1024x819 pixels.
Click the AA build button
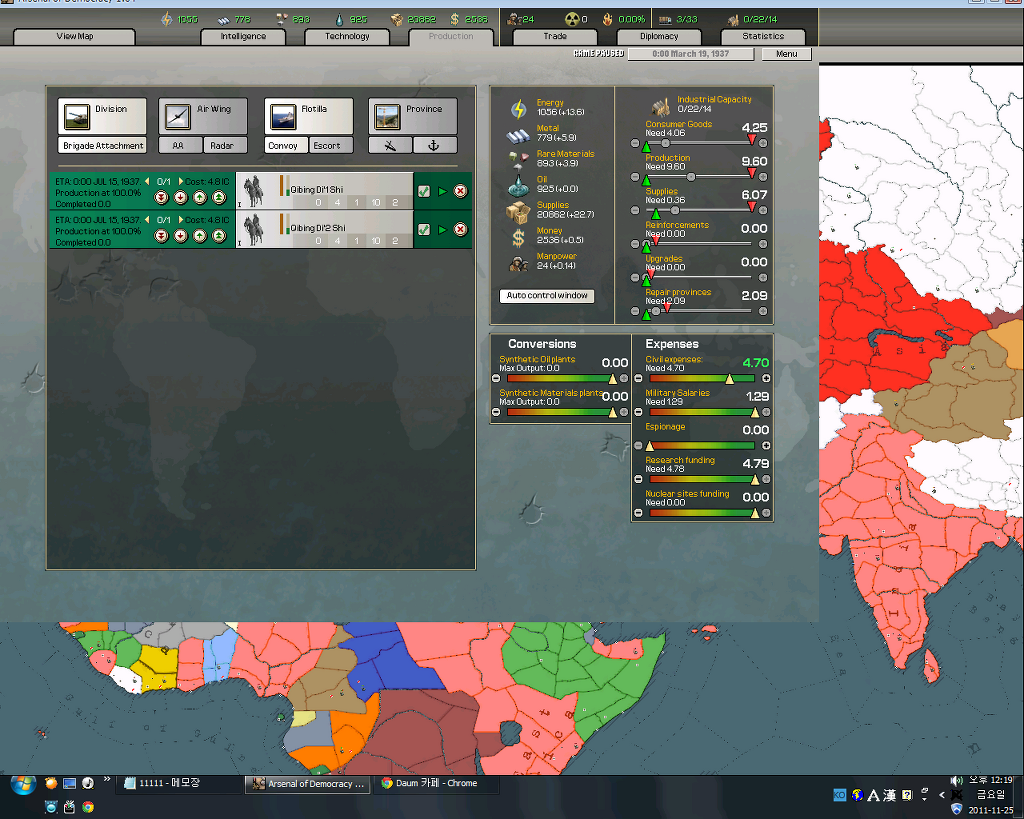tap(180, 146)
